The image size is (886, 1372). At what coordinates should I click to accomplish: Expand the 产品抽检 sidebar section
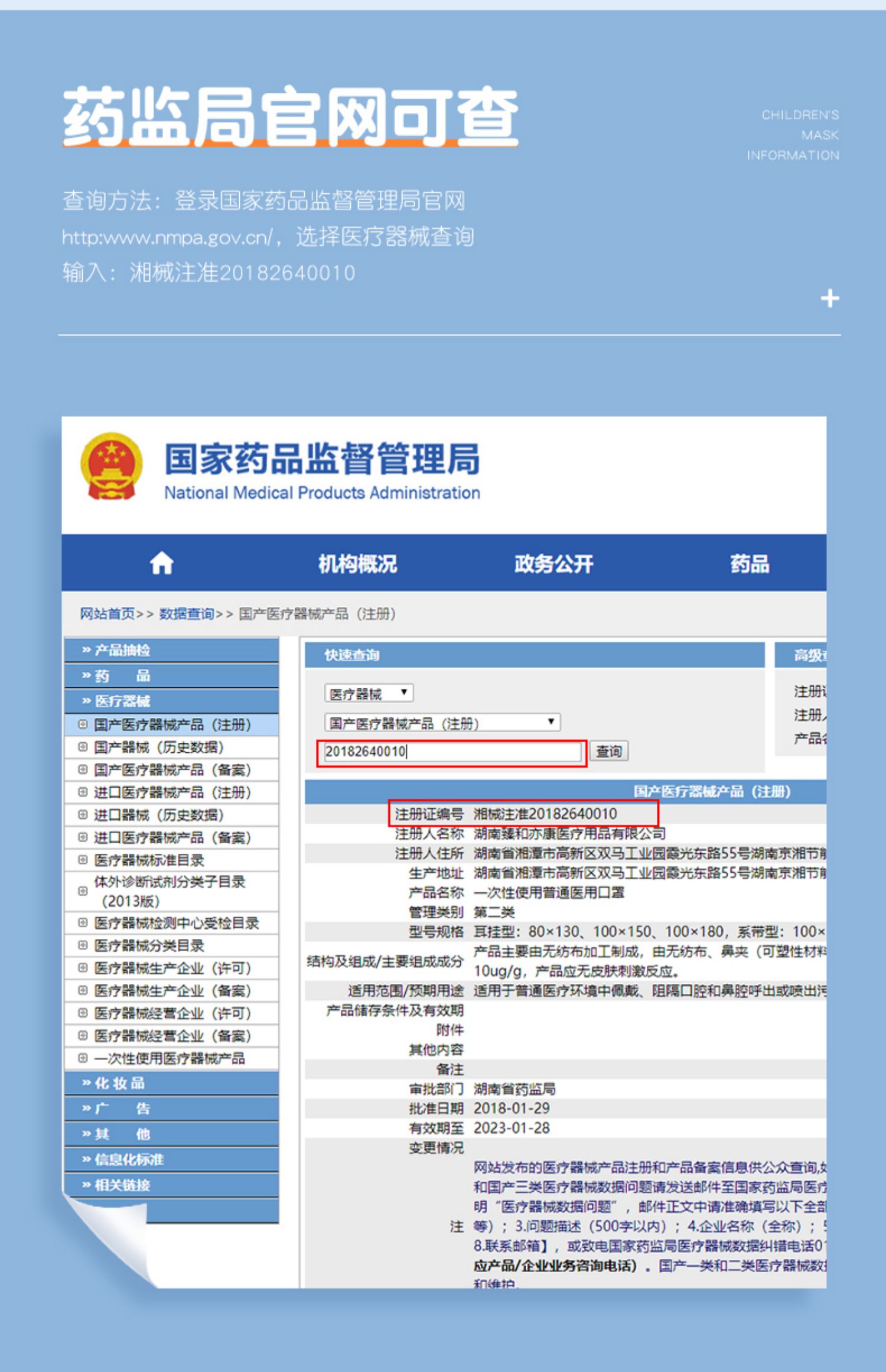click(x=171, y=650)
